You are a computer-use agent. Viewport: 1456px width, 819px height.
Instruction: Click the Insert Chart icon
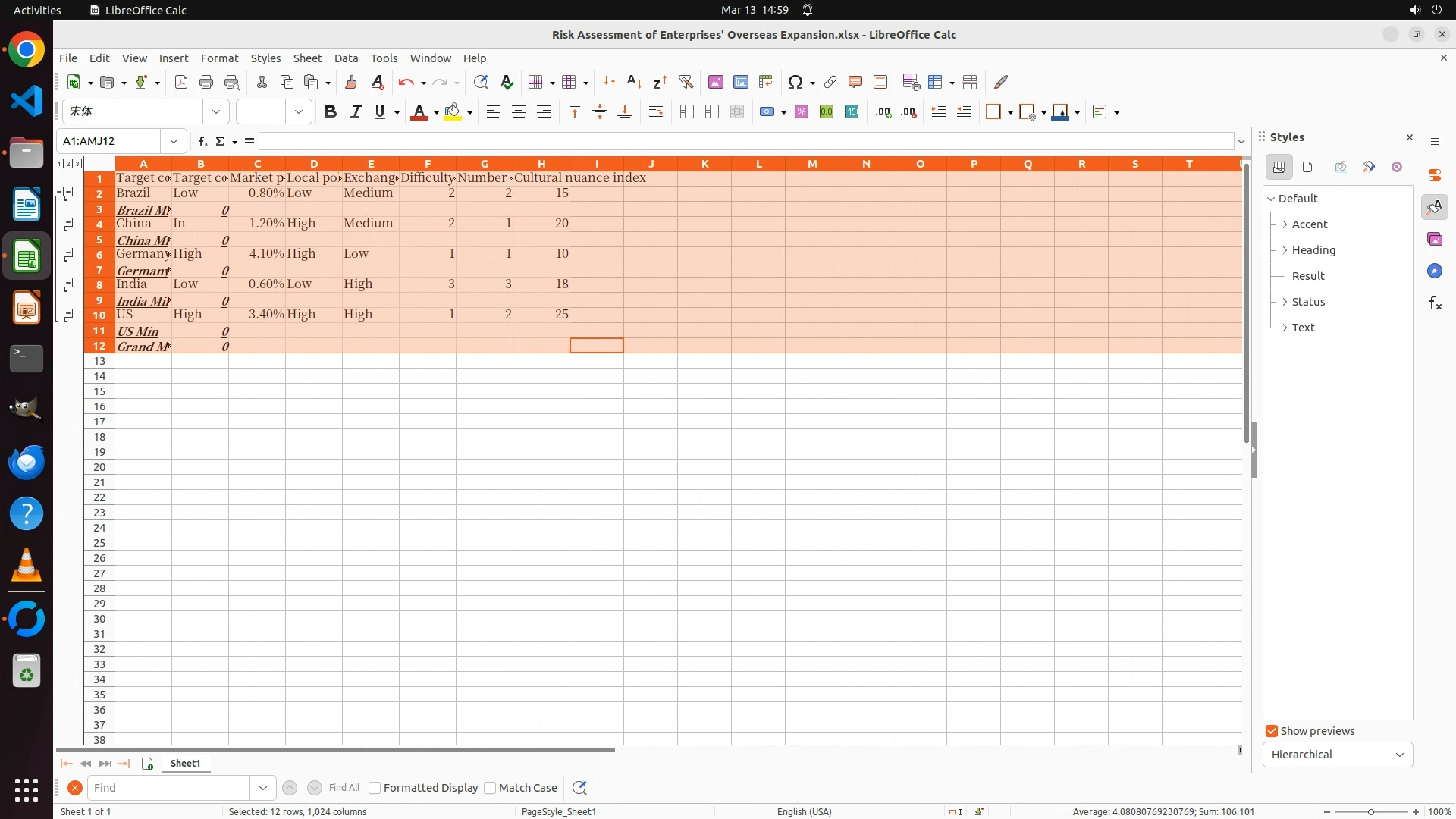(740, 82)
